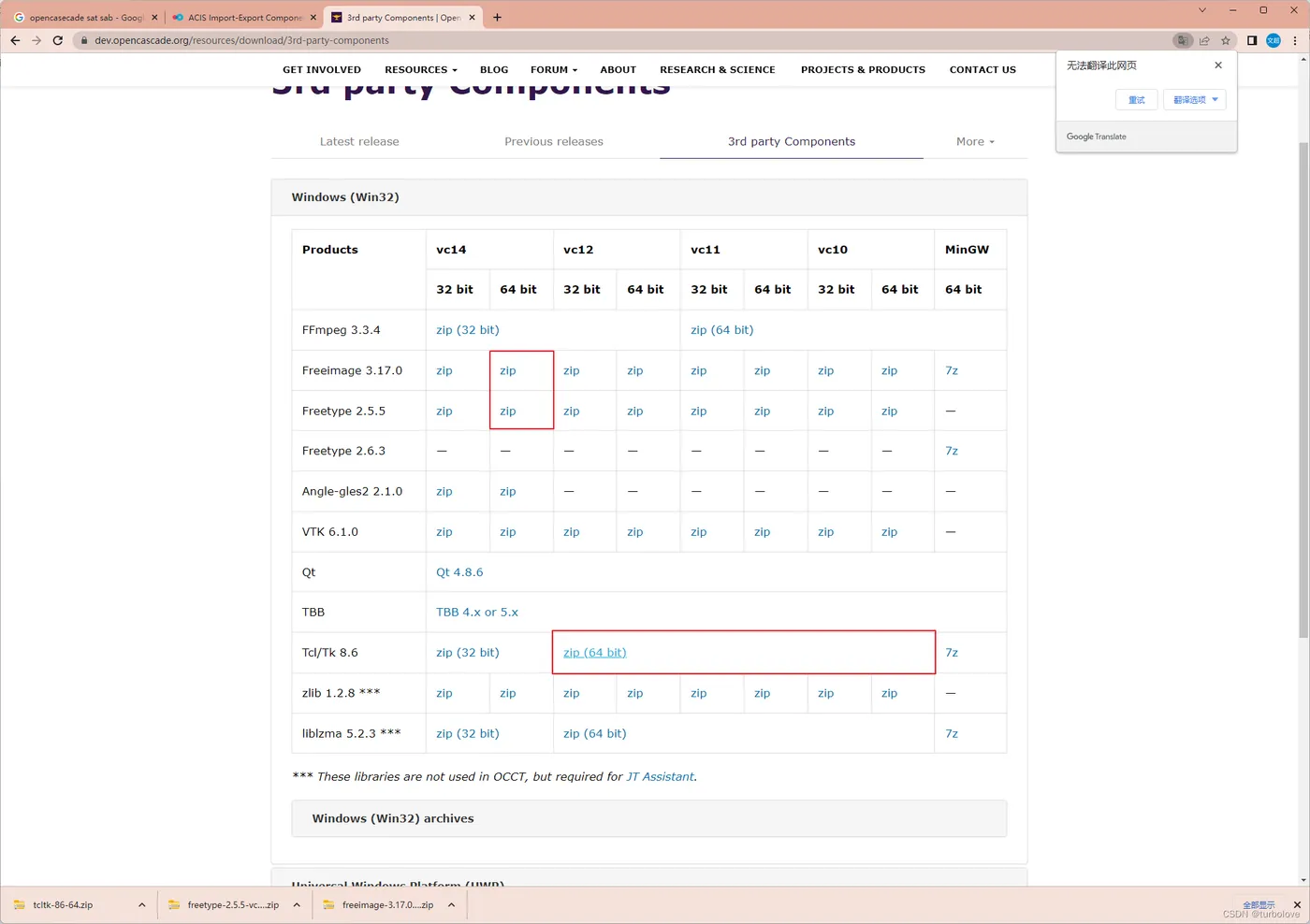Download Freetype 2.5.5 vc14 64 bit zip
1310x924 pixels.
point(508,411)
